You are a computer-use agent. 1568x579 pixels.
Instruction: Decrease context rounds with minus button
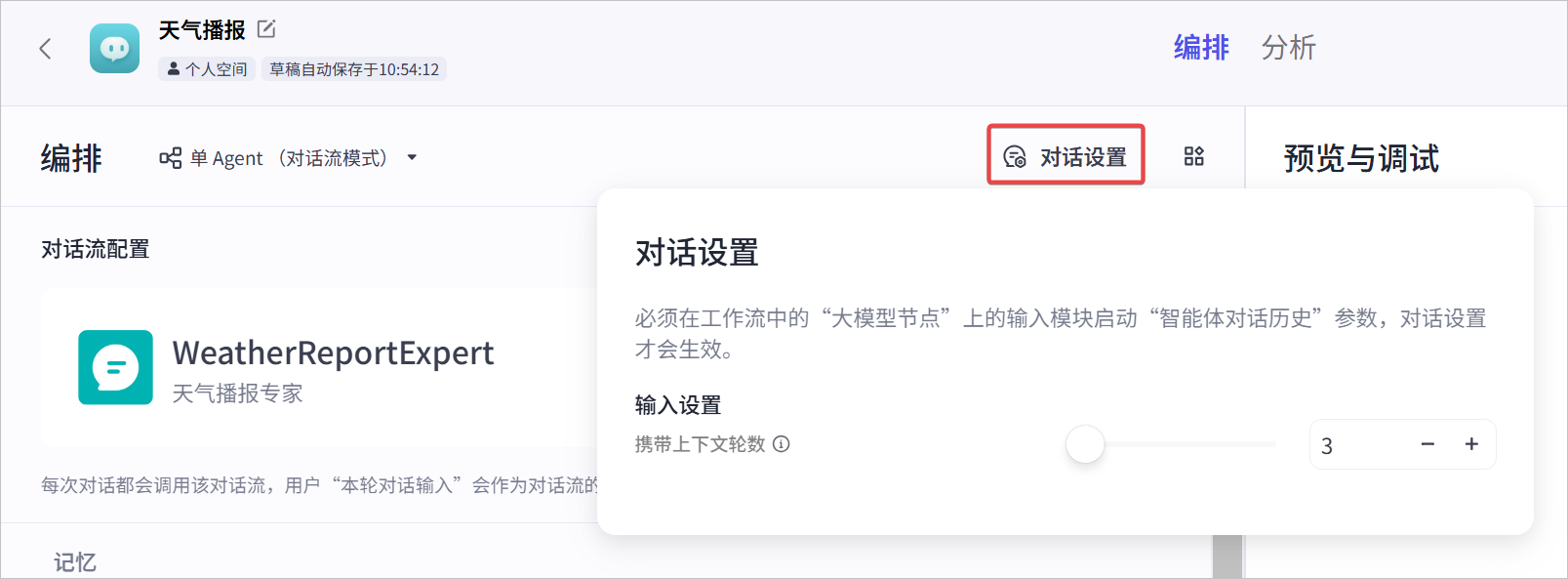click(x=1427, y=444)
